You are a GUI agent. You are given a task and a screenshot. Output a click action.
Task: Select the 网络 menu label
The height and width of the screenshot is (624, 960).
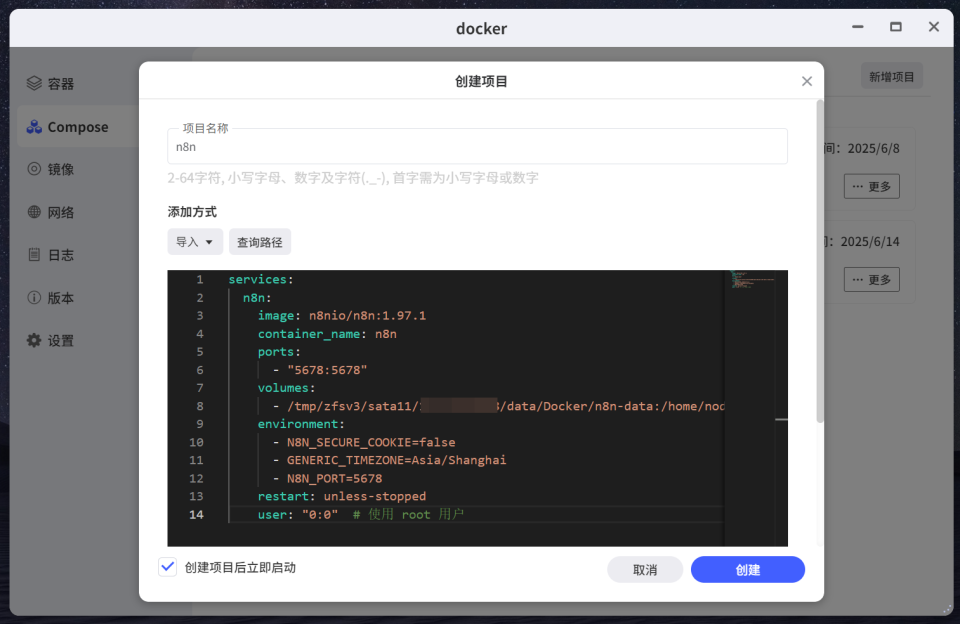tap(61, 212)
